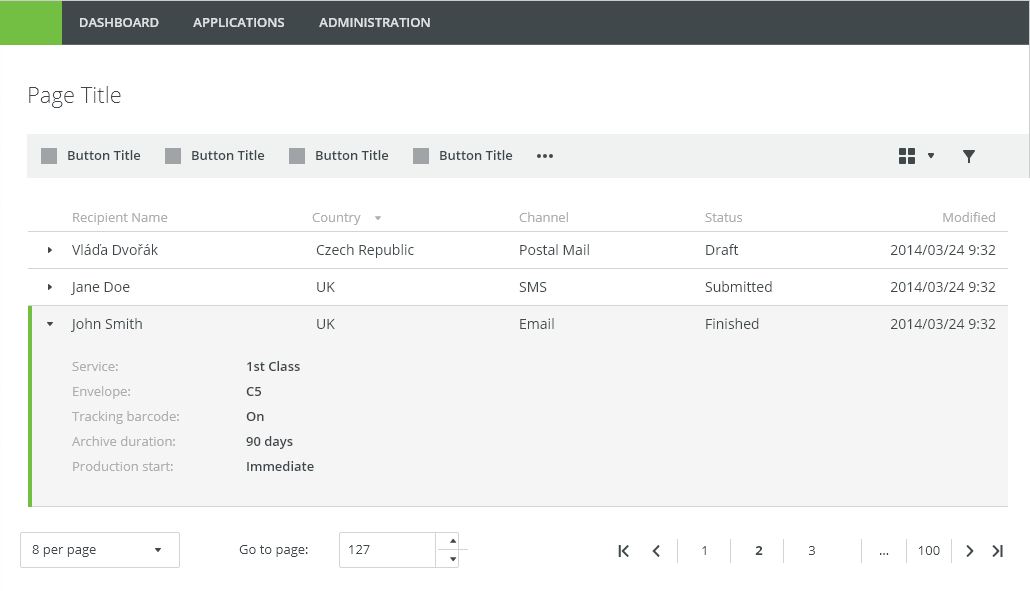Click the fourth Button Title toolbar button

point(463,156)
